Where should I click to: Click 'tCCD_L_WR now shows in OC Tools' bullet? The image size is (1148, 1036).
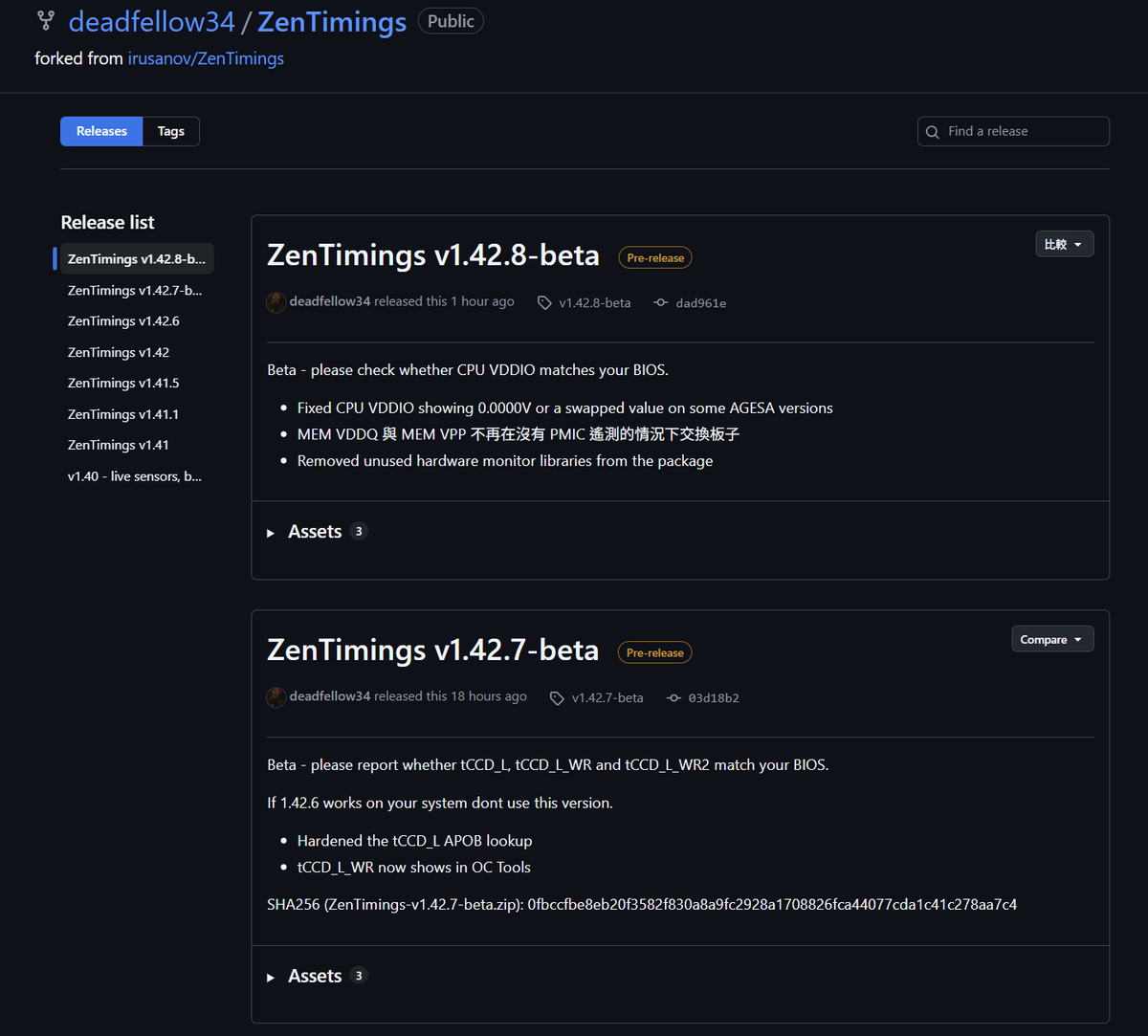[414, 868]
